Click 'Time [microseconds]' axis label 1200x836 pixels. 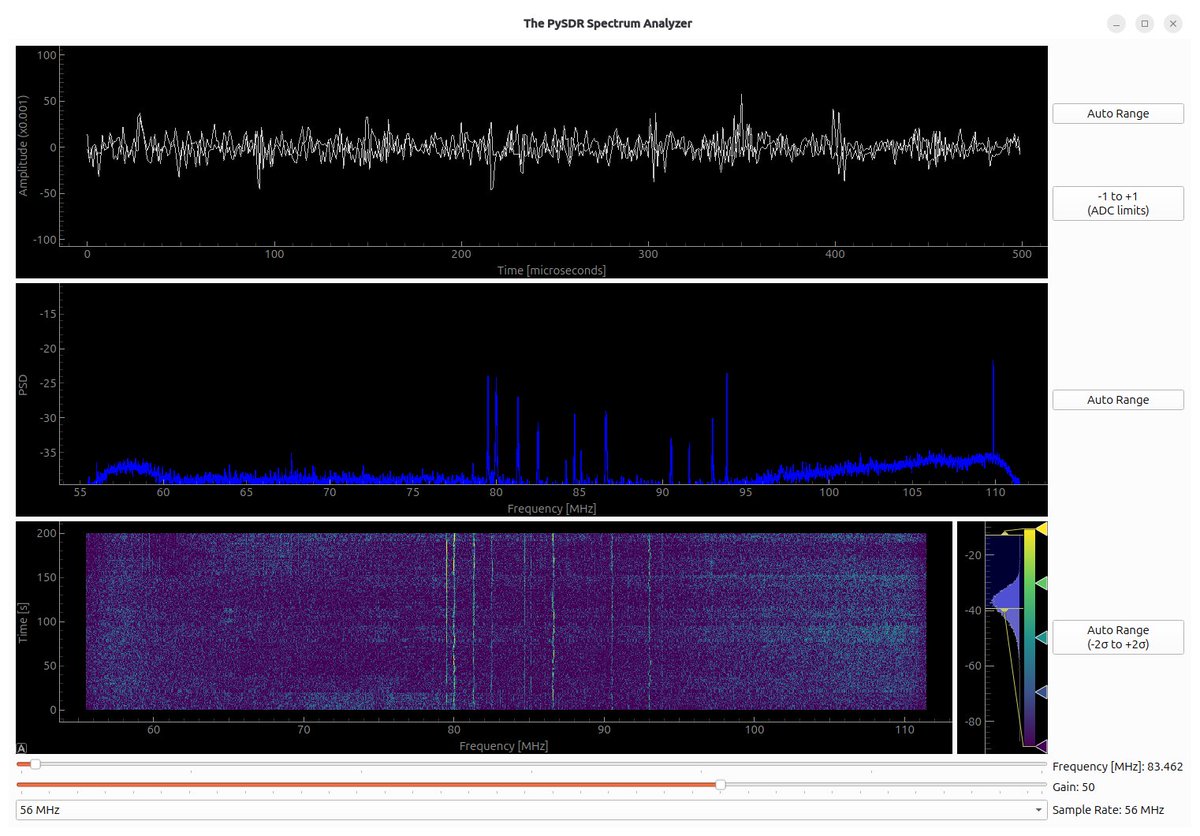coord(553,270)
